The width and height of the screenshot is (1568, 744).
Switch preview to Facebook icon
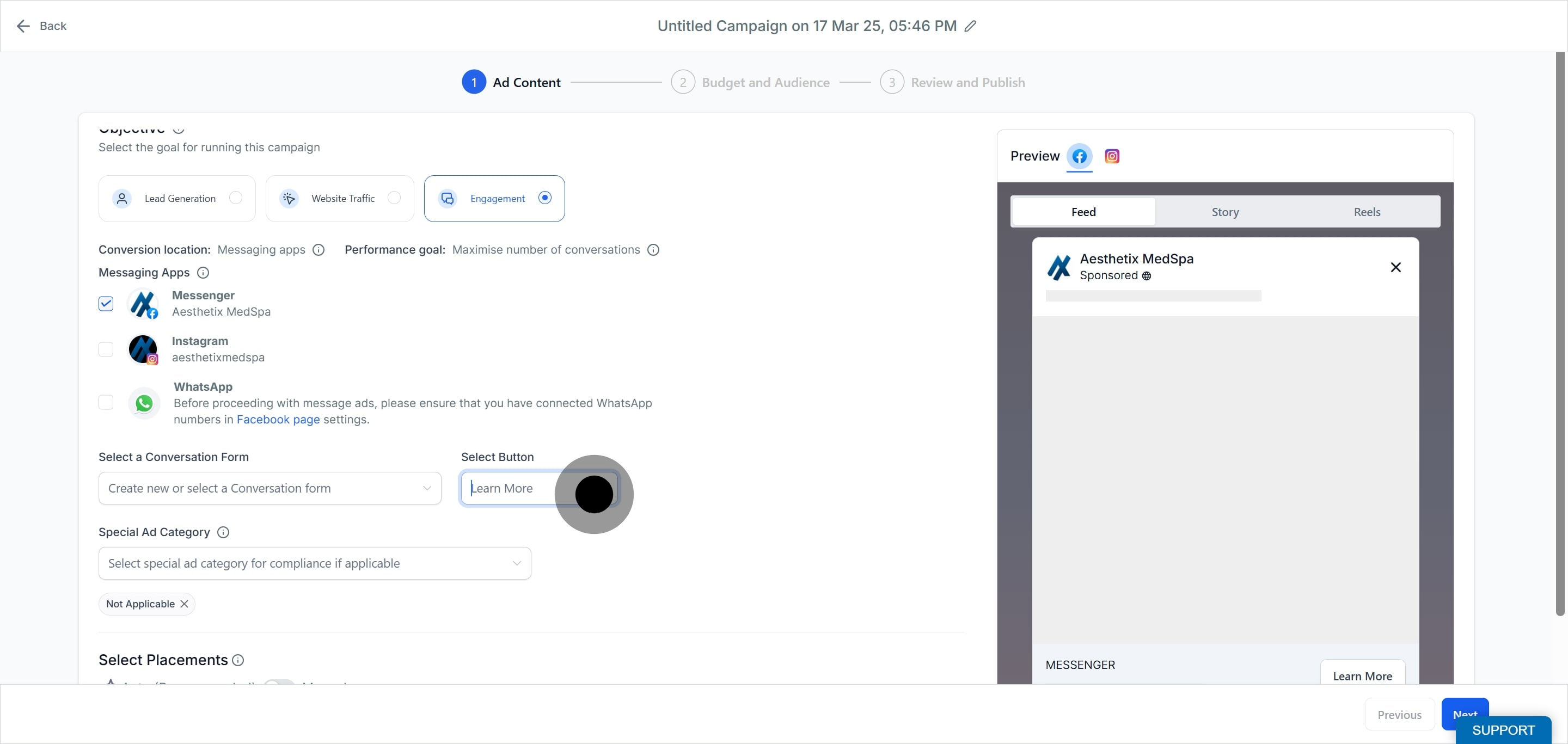click(1079, 156)
